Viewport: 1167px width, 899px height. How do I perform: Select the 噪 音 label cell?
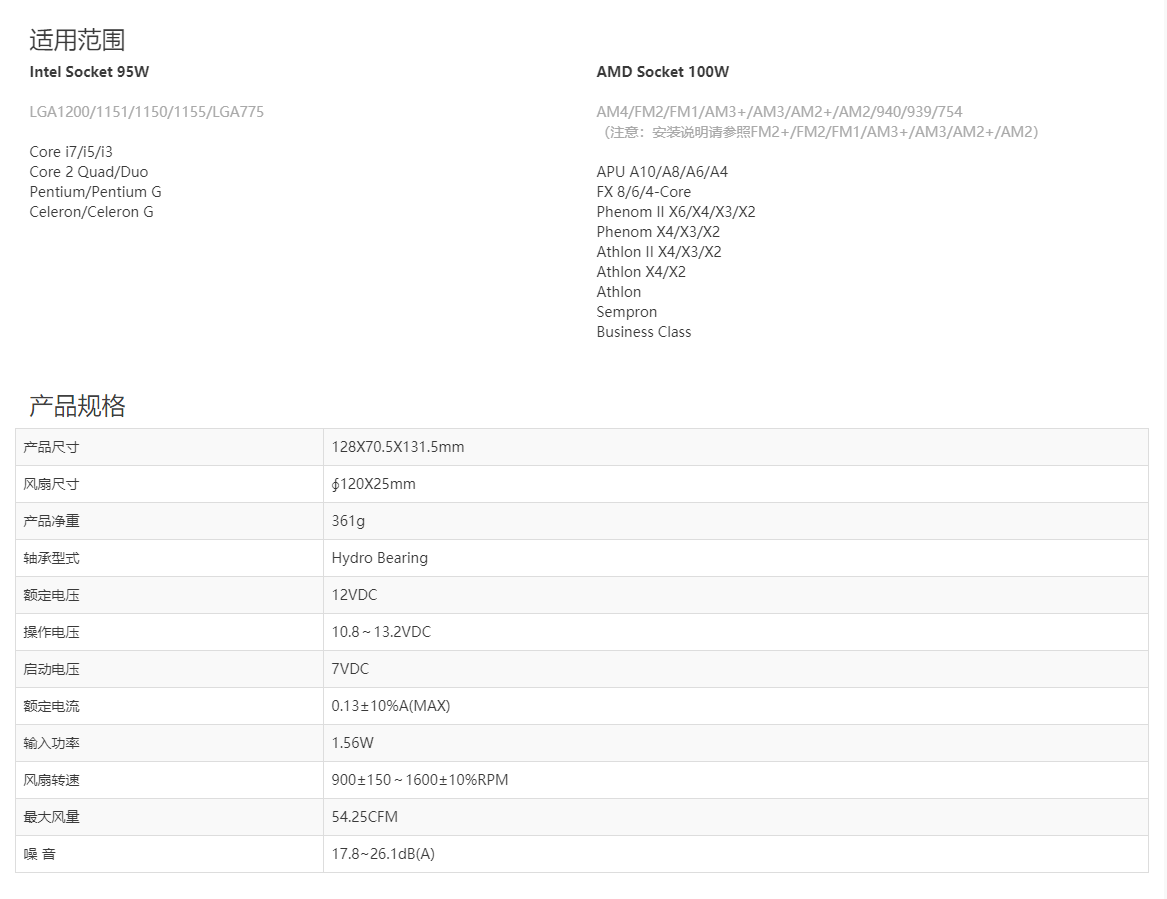tap(170, 854)
